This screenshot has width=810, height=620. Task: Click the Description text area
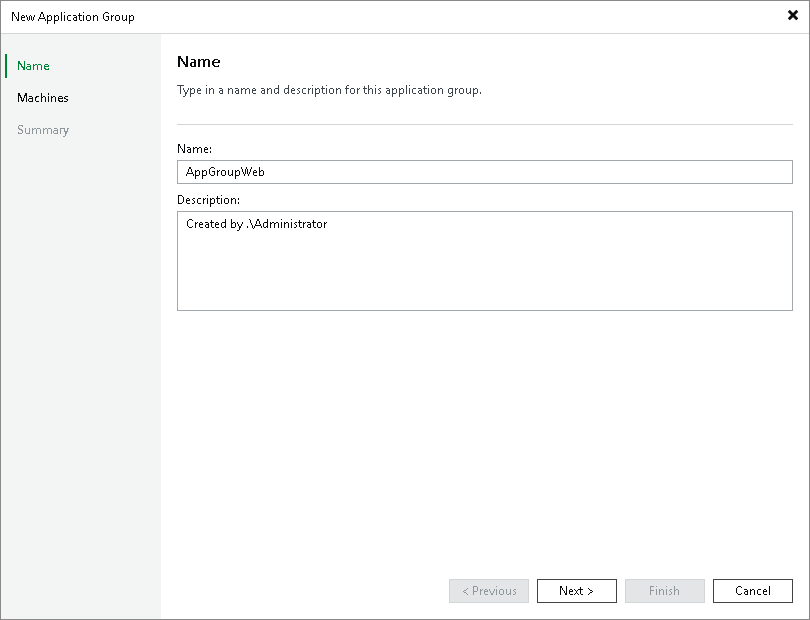485,261
